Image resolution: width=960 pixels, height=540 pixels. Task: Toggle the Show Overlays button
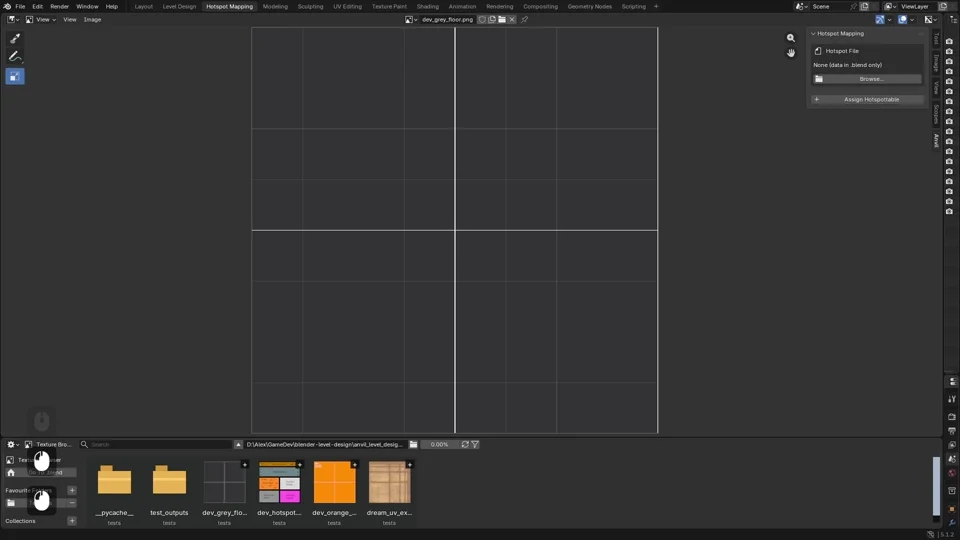[x=902, y=20]
